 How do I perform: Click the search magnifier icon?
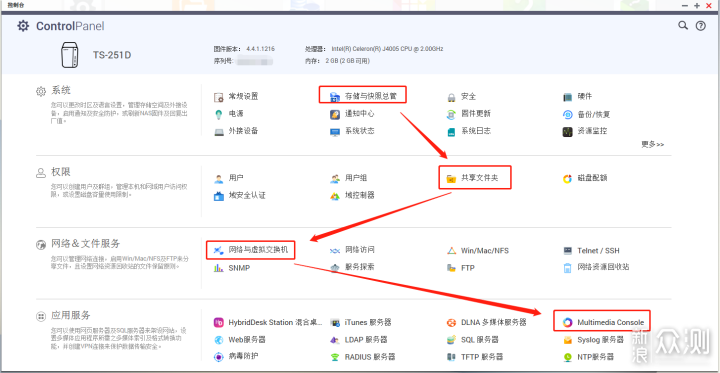[x=683, y=26]
